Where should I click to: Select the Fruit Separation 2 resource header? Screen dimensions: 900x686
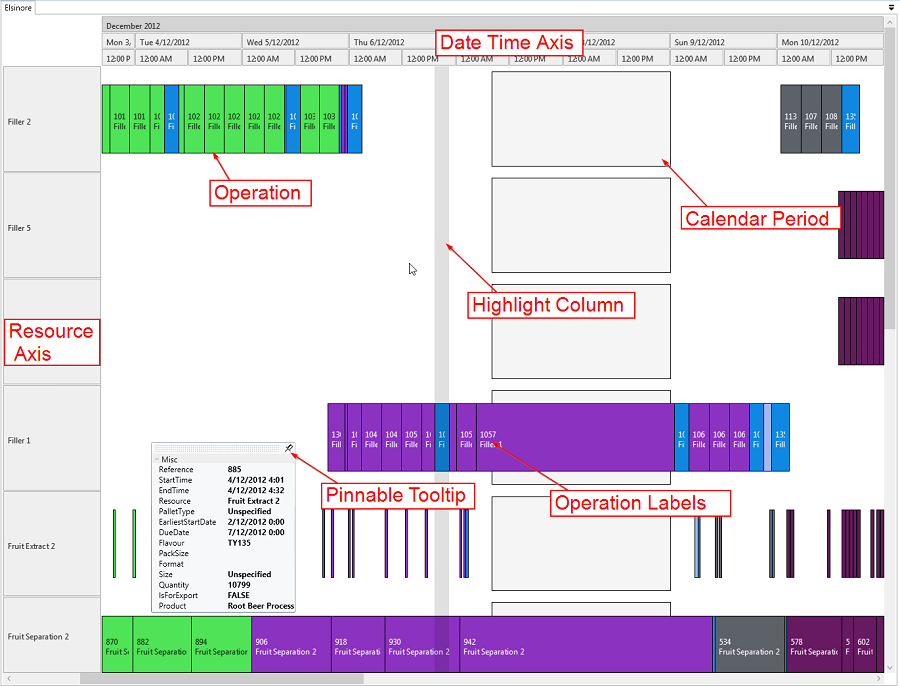[x=51, y=637]
